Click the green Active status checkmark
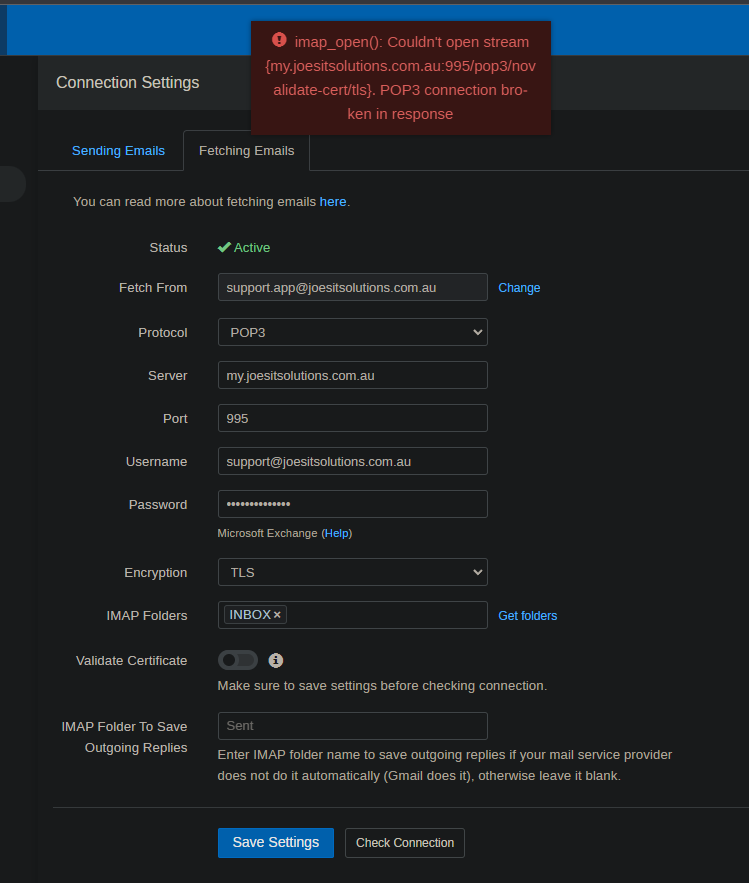Viewport: 749px width, 883px height. (224, 247)
